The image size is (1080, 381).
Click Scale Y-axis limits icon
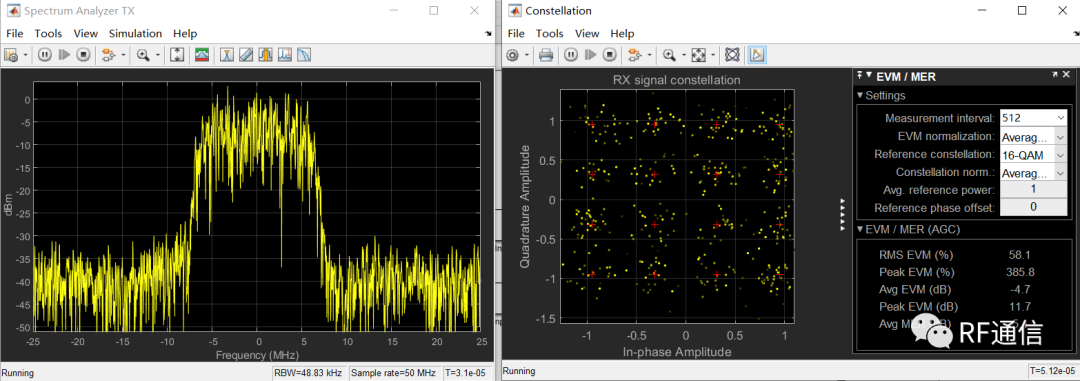pos(177,55)
